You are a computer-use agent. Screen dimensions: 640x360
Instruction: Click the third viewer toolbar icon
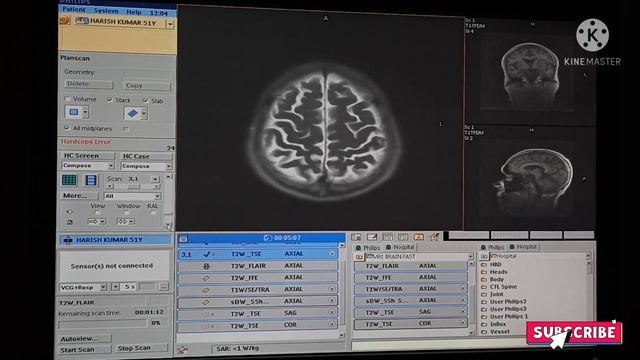(387, 237)
